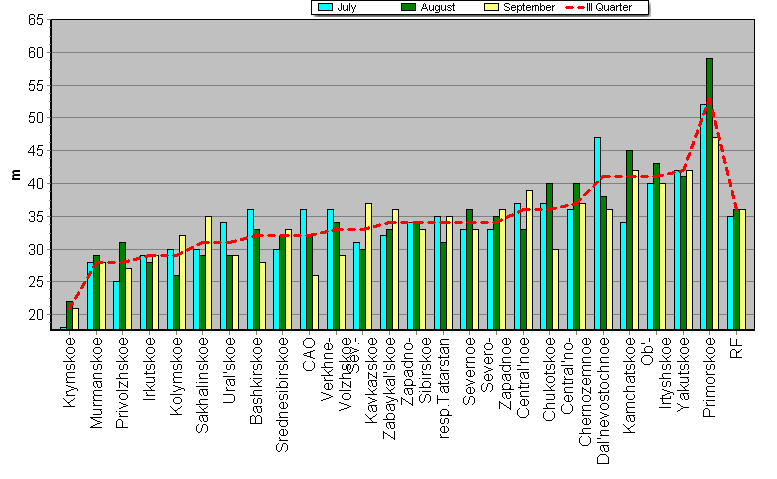
Task: Click the August green legend swatch
Action: pos(408,7)
